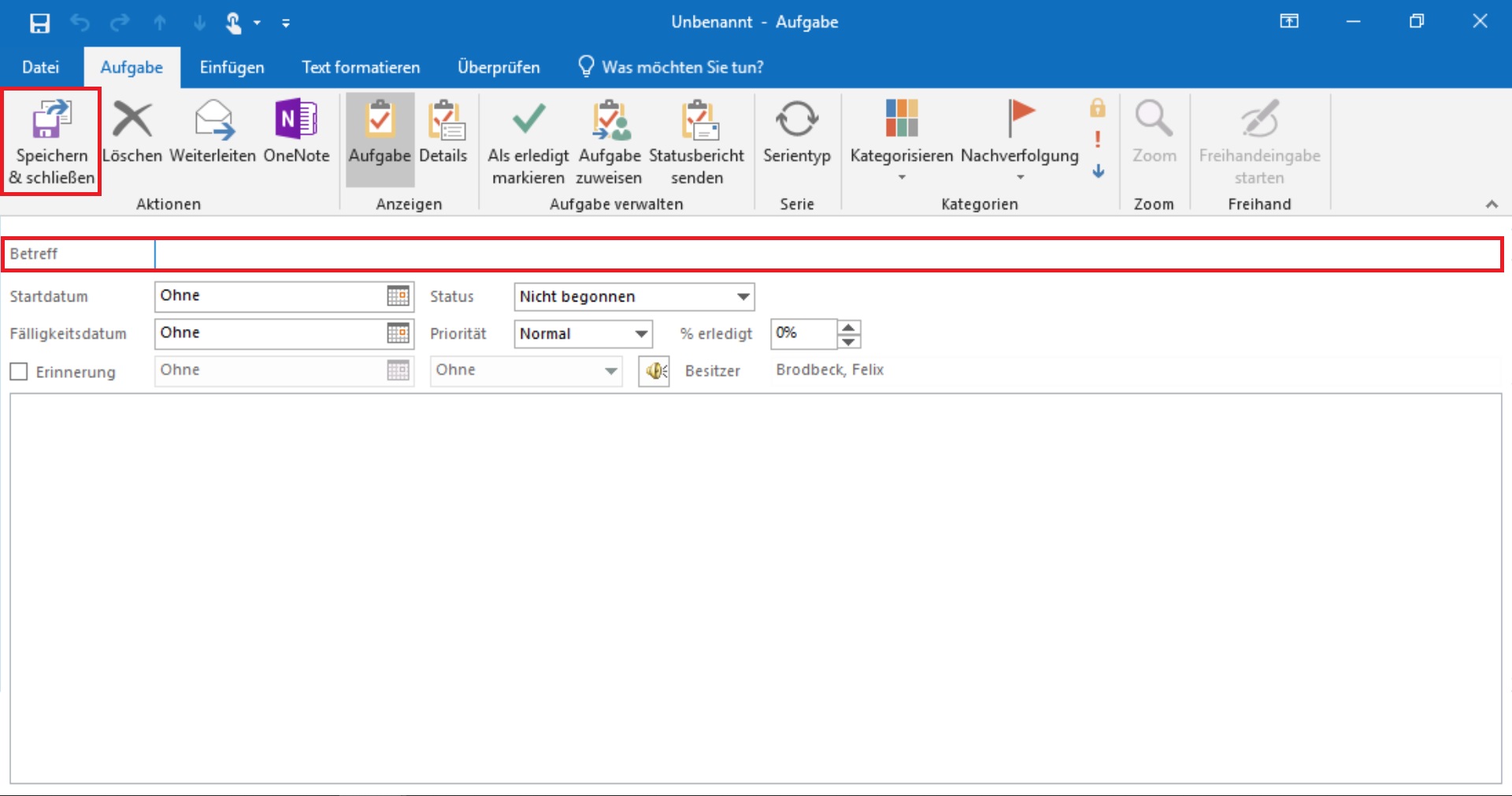Switch to the Einfügen ribbon tab
Viewport: 1512px width, 796px height.
(x=232, y=67)
